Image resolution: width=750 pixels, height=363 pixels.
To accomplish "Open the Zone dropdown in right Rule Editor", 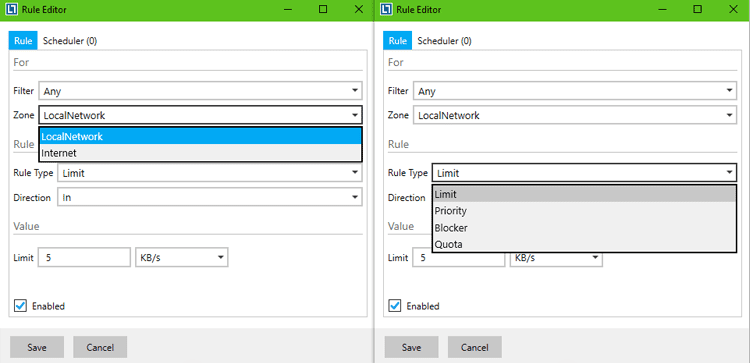I will pos(574,115).
